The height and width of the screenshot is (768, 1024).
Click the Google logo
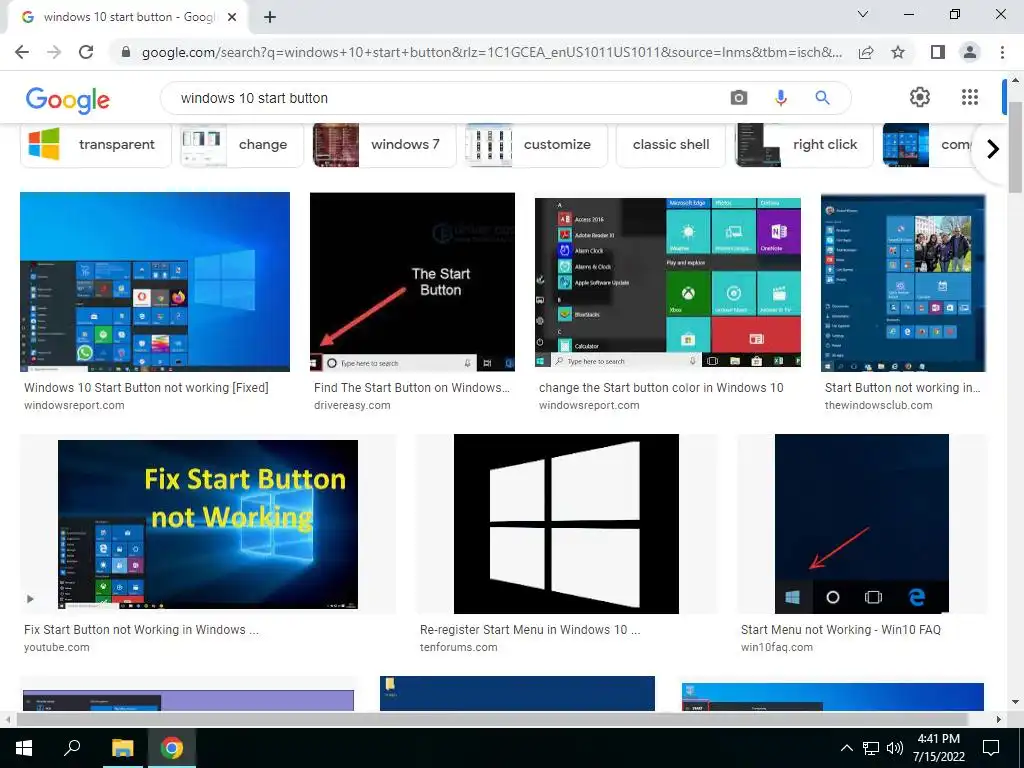68,99
